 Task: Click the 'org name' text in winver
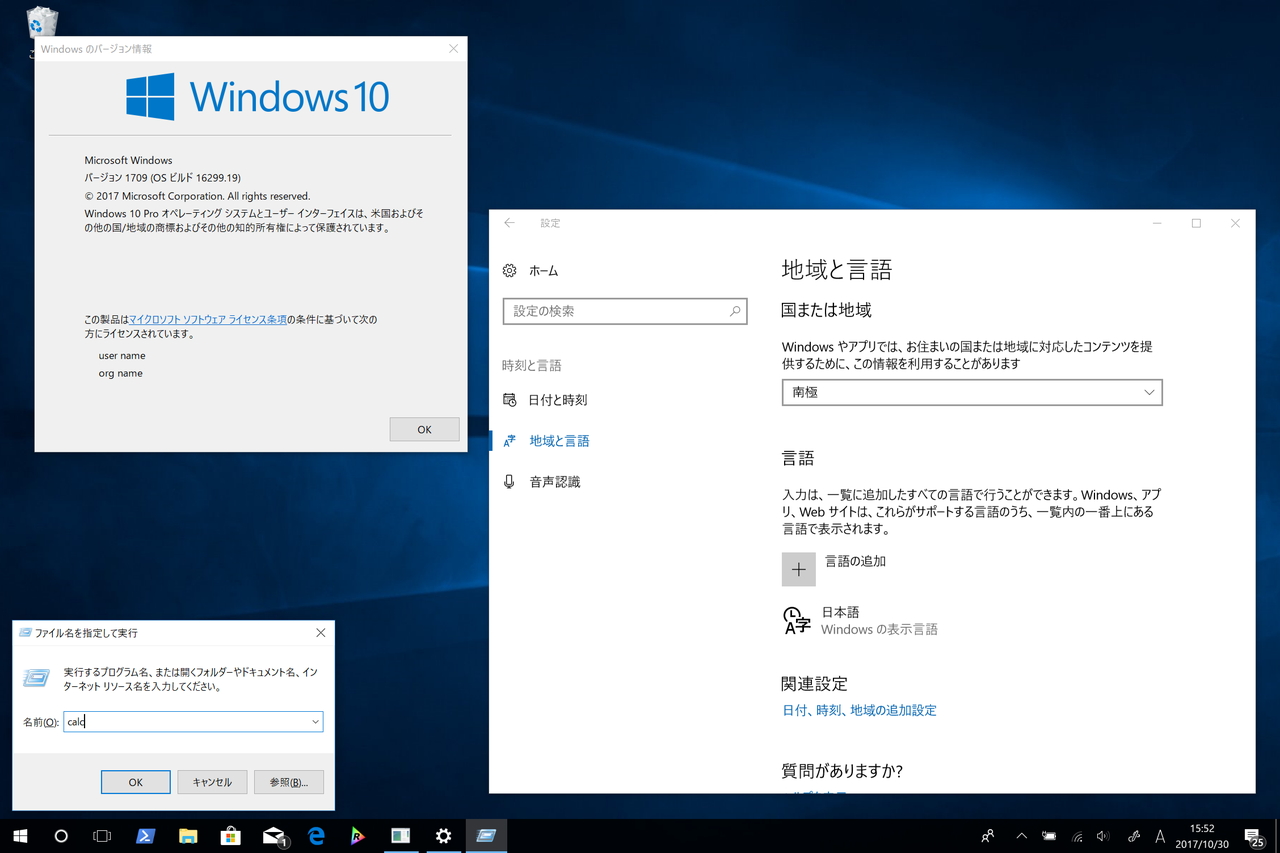pos(120,374)
